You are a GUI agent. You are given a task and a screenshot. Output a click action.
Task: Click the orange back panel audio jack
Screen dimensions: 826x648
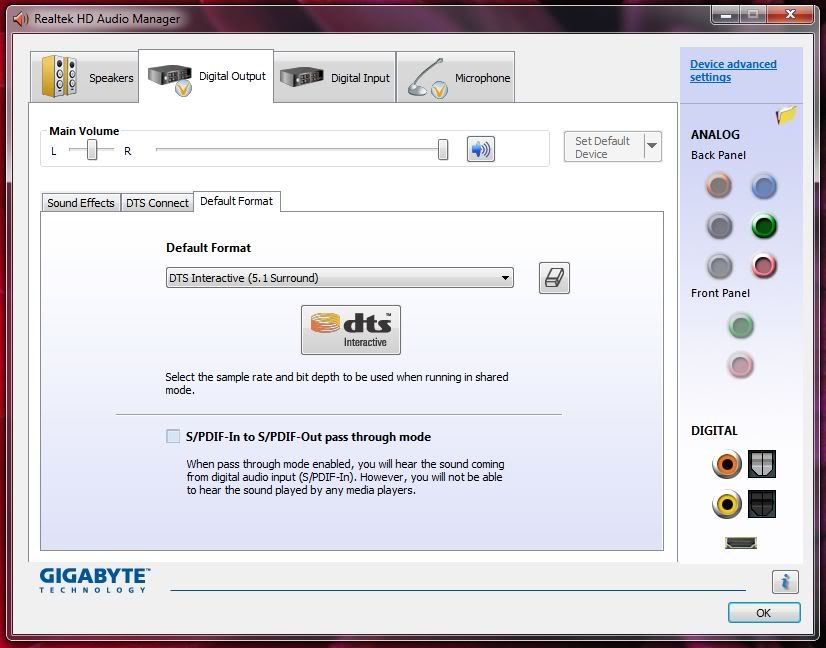pyautogui.click(x=718, y=186)
